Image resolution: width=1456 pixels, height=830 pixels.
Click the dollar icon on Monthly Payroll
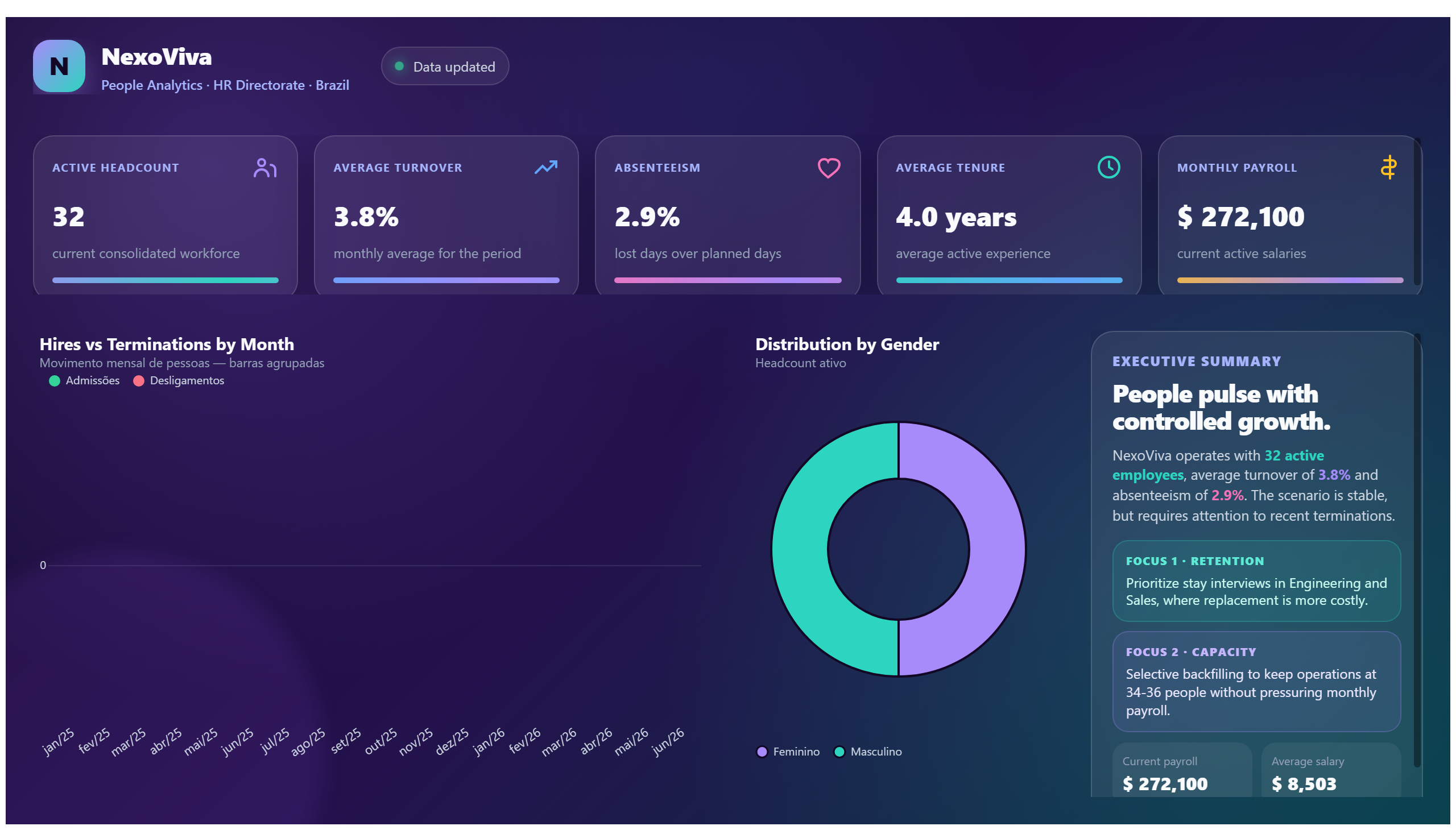tap(1388, 167)
